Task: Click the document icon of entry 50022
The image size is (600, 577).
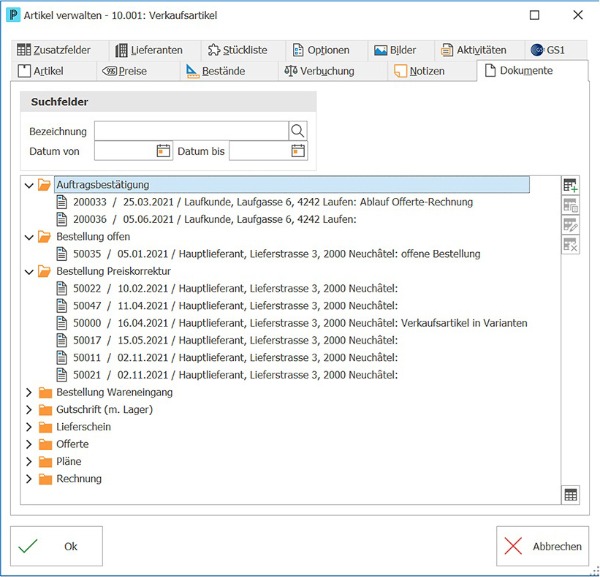Action: click(x=62, y=288)
